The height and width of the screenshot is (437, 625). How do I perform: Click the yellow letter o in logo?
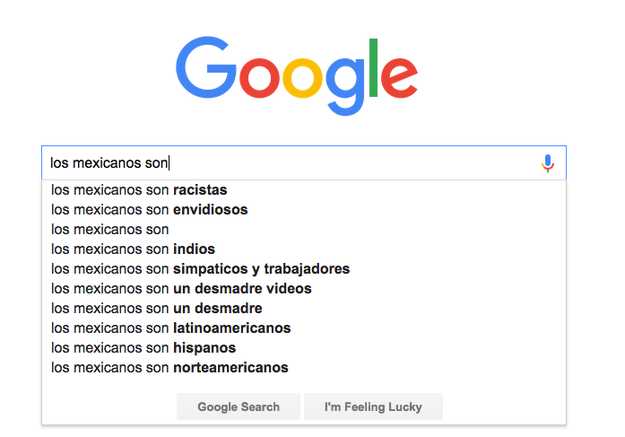tap(303, 78)
